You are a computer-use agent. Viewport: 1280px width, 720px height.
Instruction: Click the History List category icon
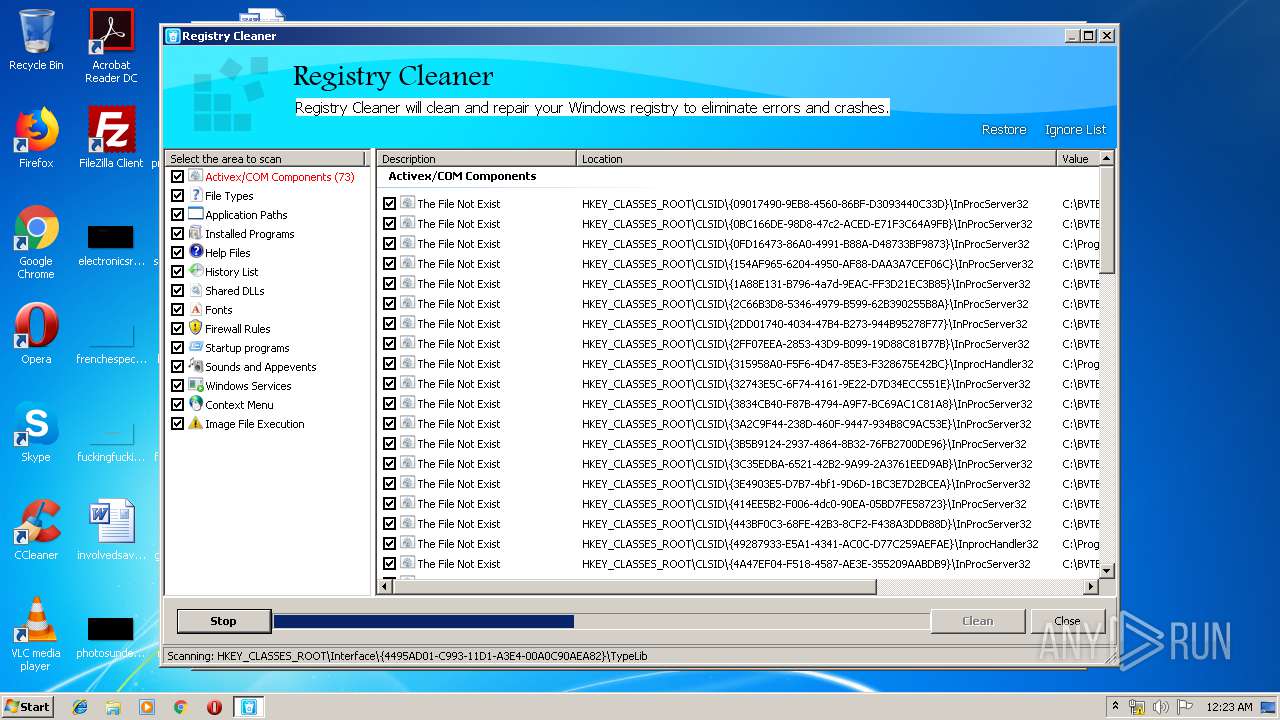[x=196, y=272]
